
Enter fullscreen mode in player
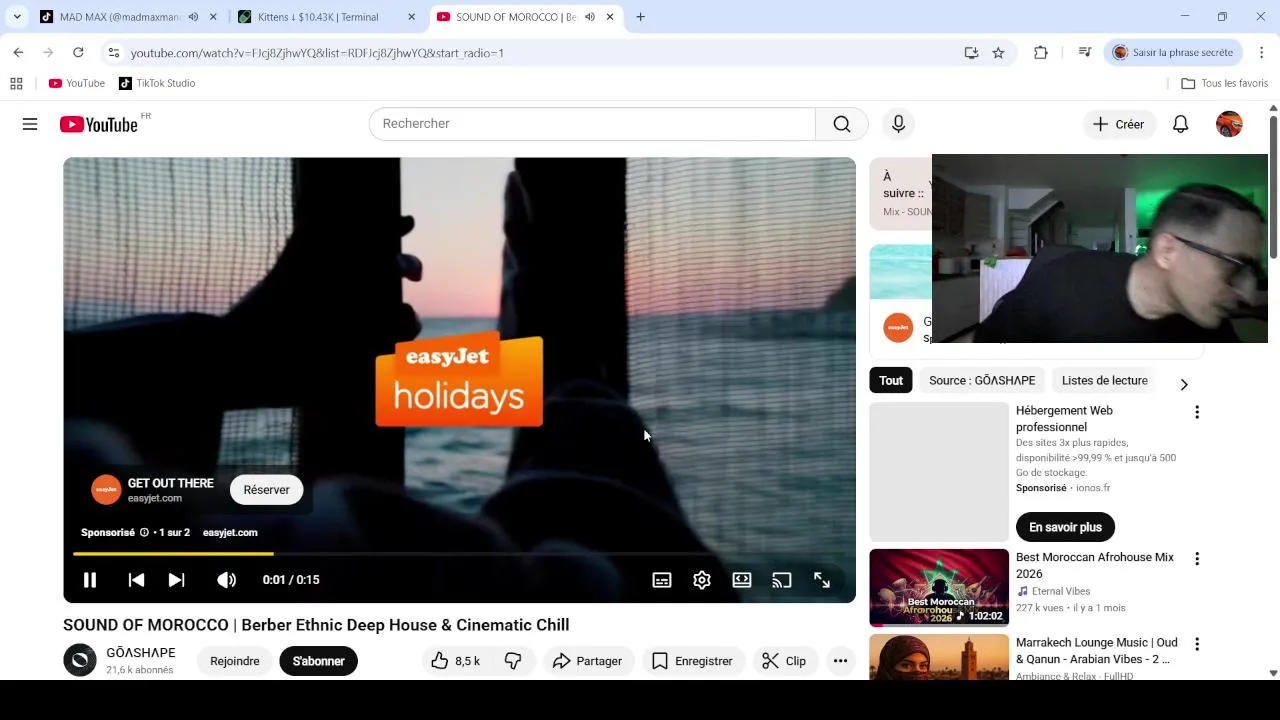point(822,580)
